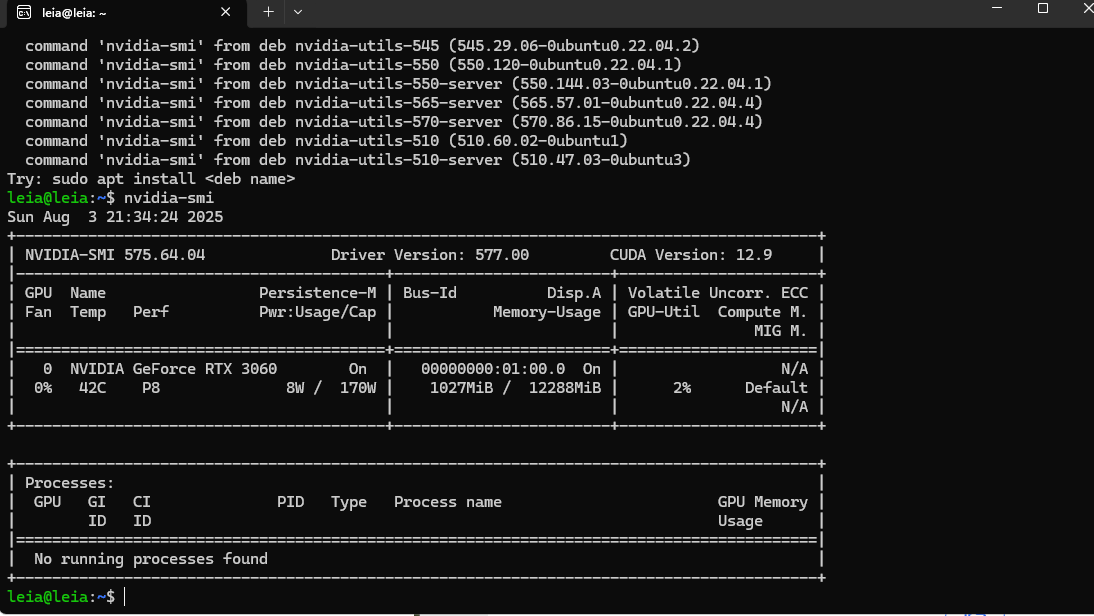Image resolution: width=1094 pixels, height=616 pixels.
Task: Click the '2%' GPU utilization value
Action: point(682,387)
